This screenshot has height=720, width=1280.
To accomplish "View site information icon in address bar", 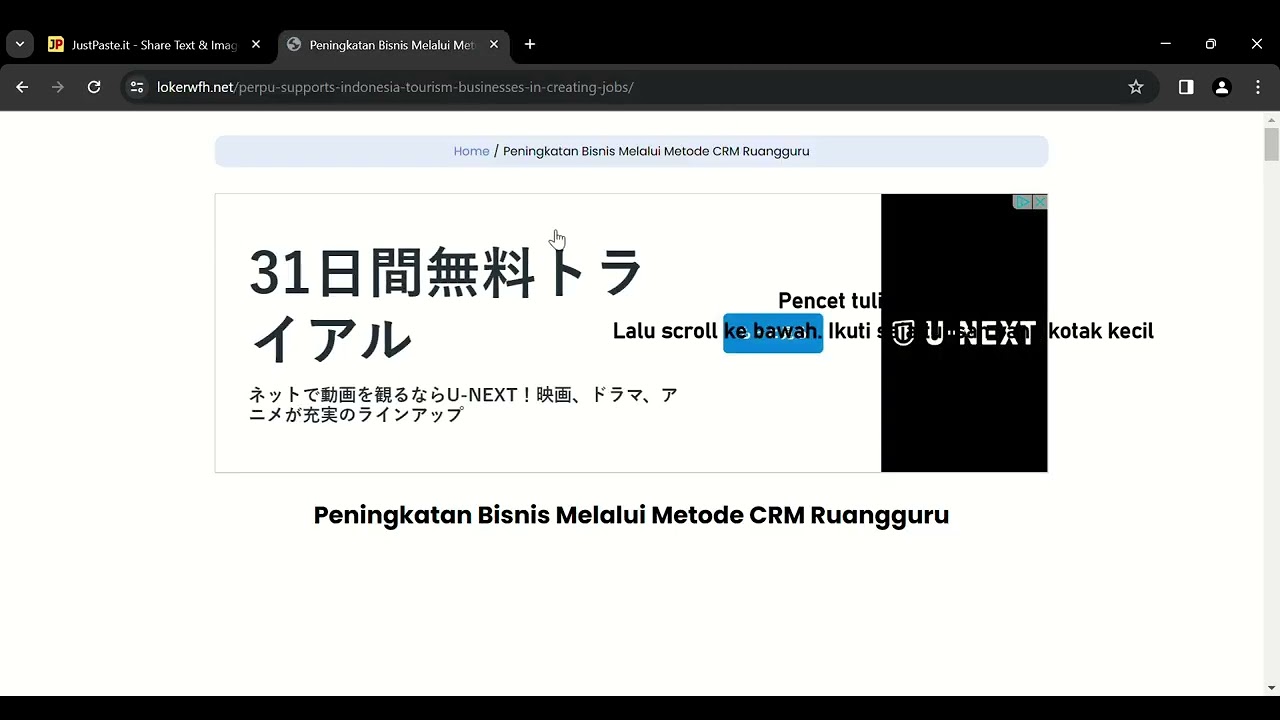I will (x=137, y=87).
